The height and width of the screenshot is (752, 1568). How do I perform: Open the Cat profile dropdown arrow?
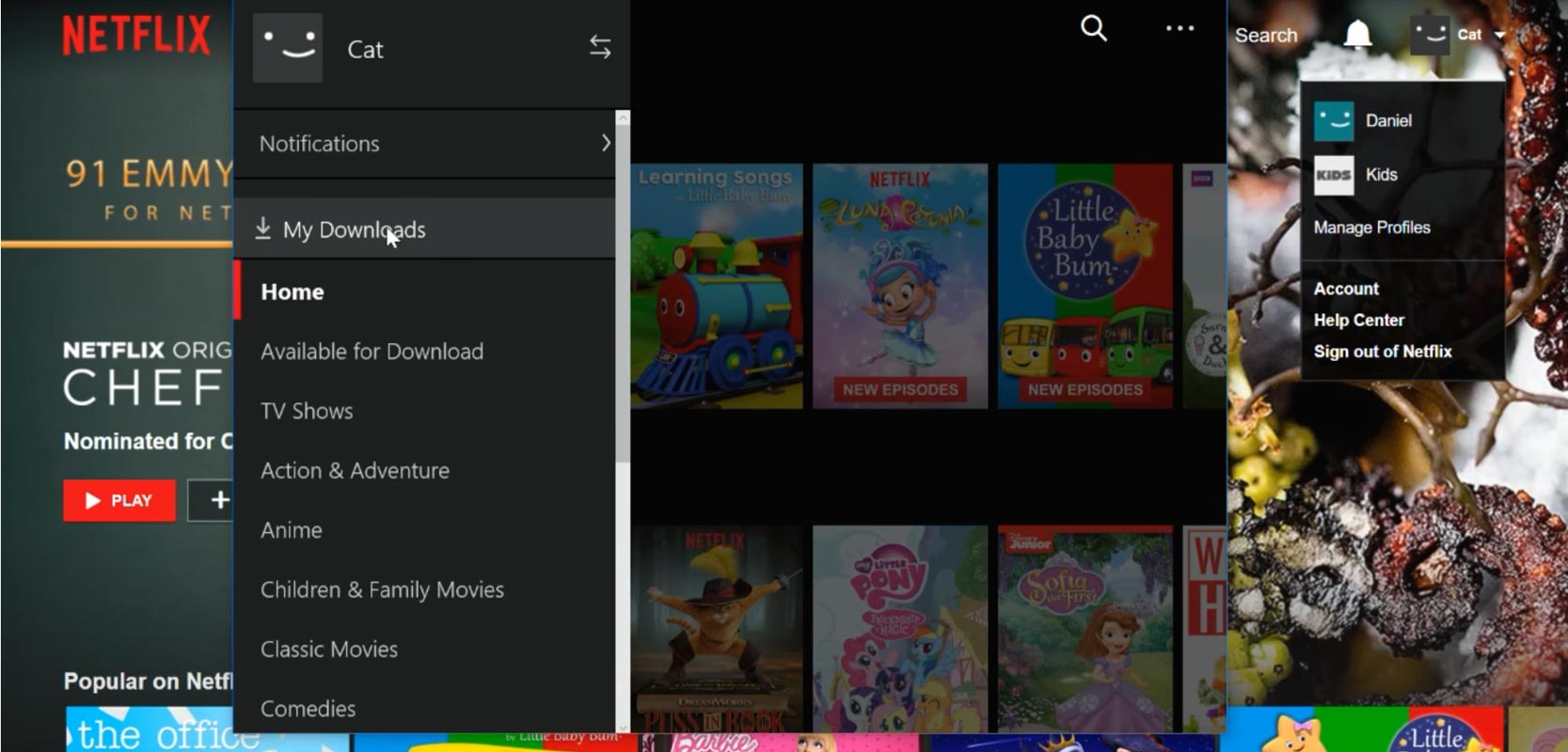tap(1499, 35)
